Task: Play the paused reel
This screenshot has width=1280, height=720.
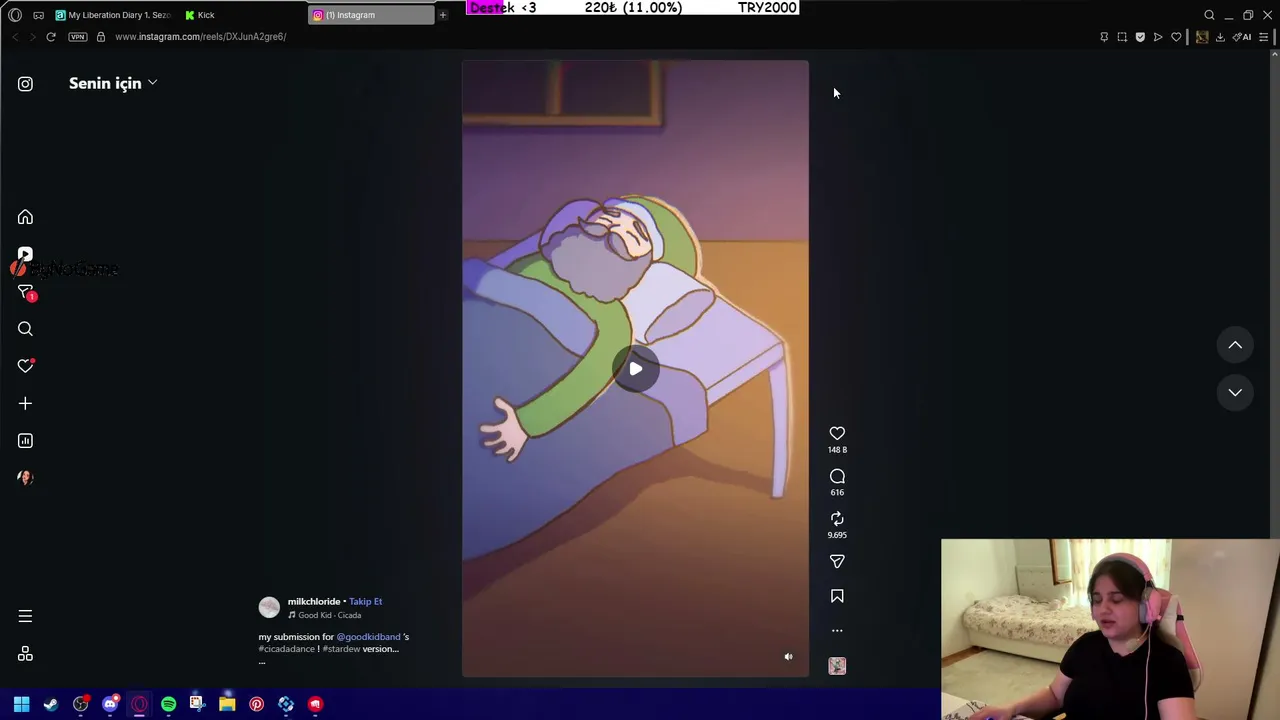Action: tap(635, 369)
